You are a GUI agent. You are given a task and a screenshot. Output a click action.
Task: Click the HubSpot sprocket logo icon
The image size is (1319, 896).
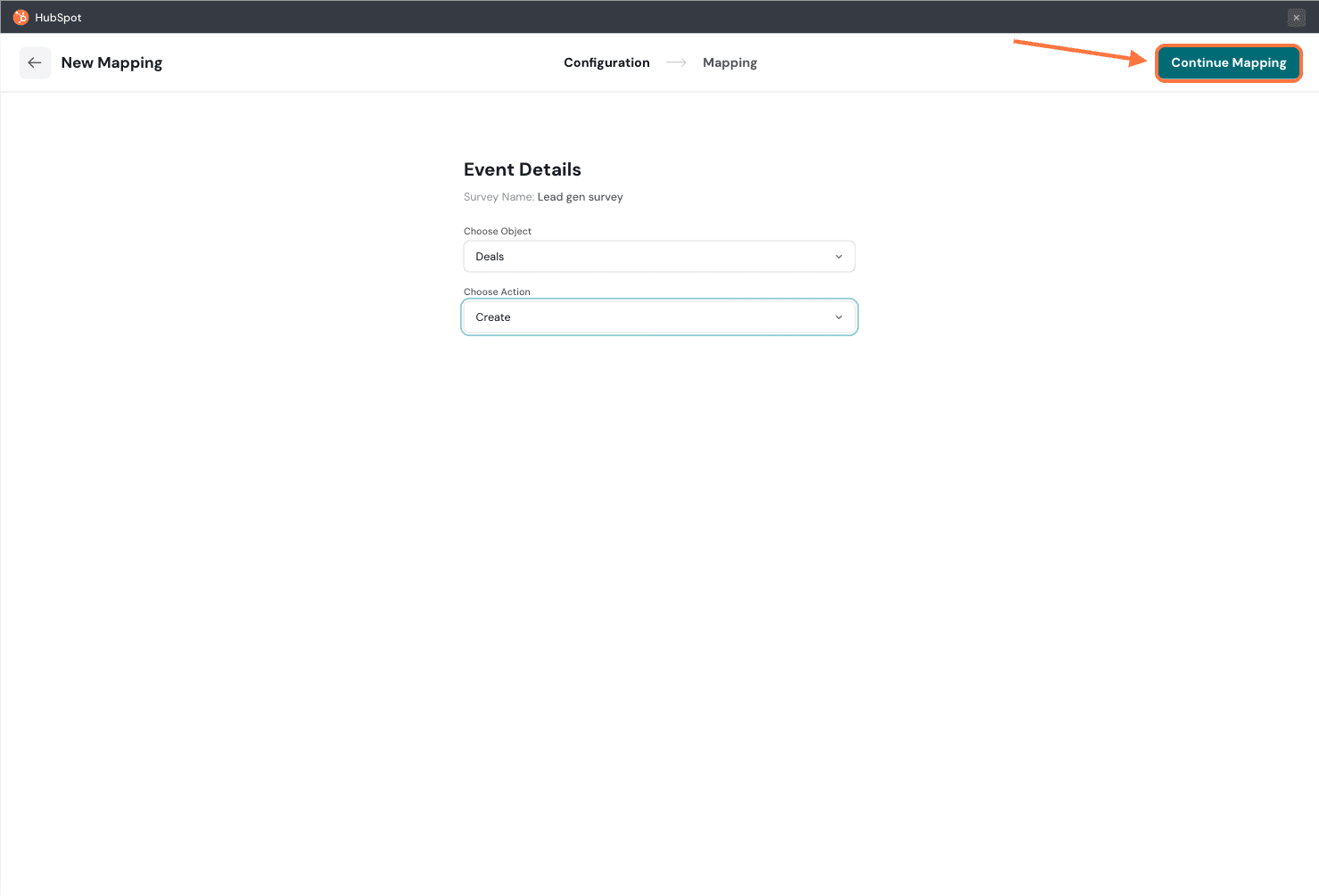coord(21,17)
